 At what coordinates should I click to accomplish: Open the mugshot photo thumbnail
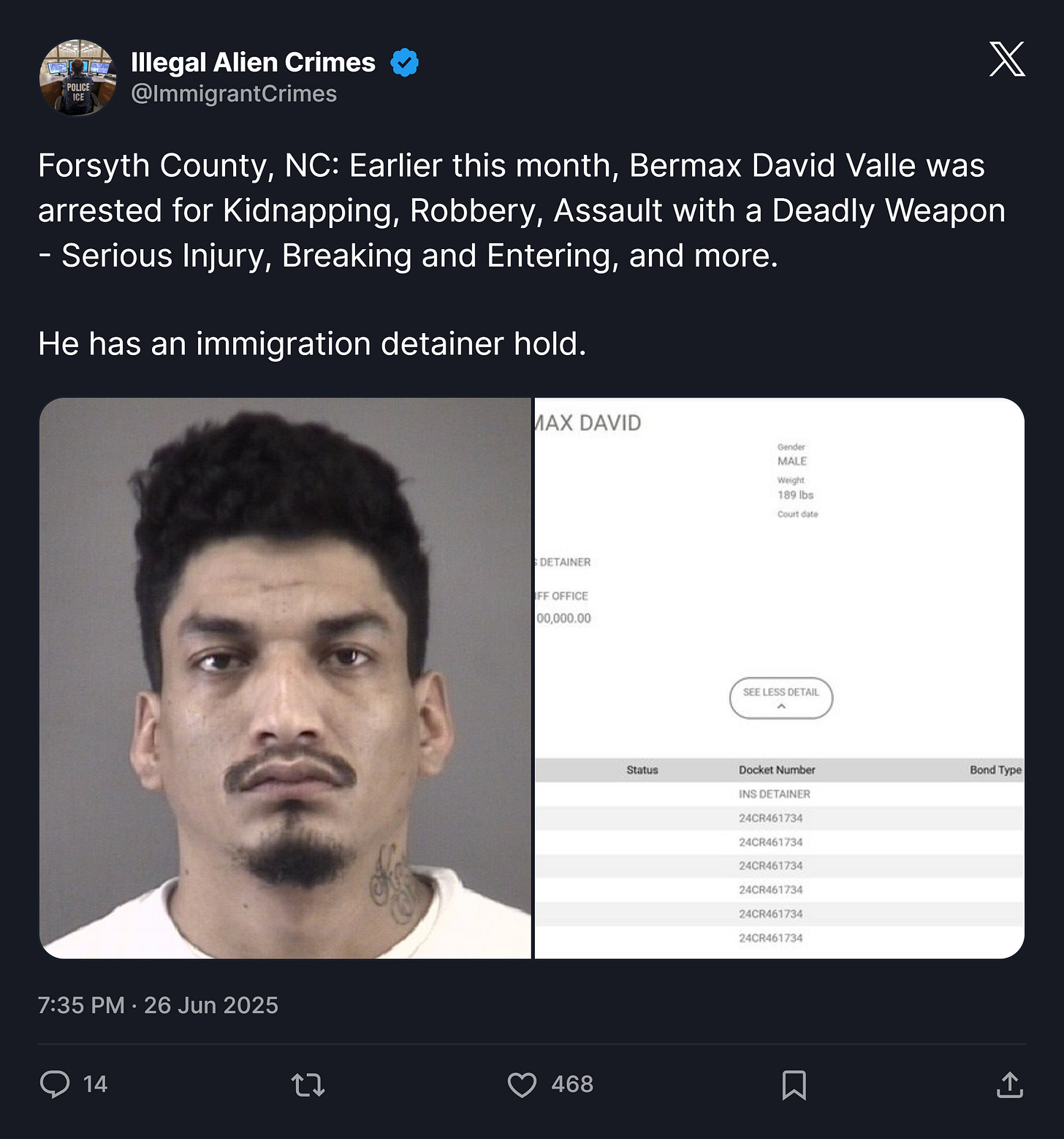pyautogui.click(x=285, y=678)
